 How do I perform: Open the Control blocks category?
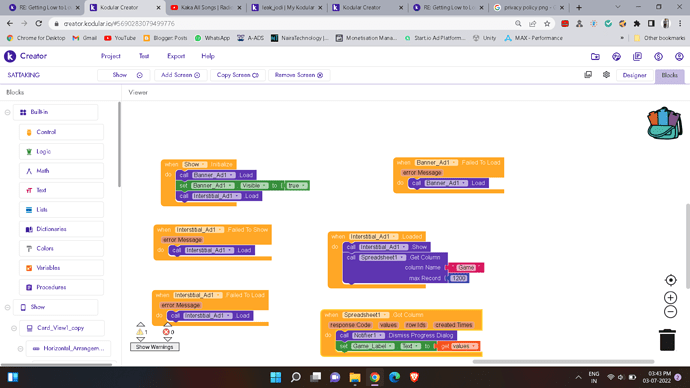(61, 132)
